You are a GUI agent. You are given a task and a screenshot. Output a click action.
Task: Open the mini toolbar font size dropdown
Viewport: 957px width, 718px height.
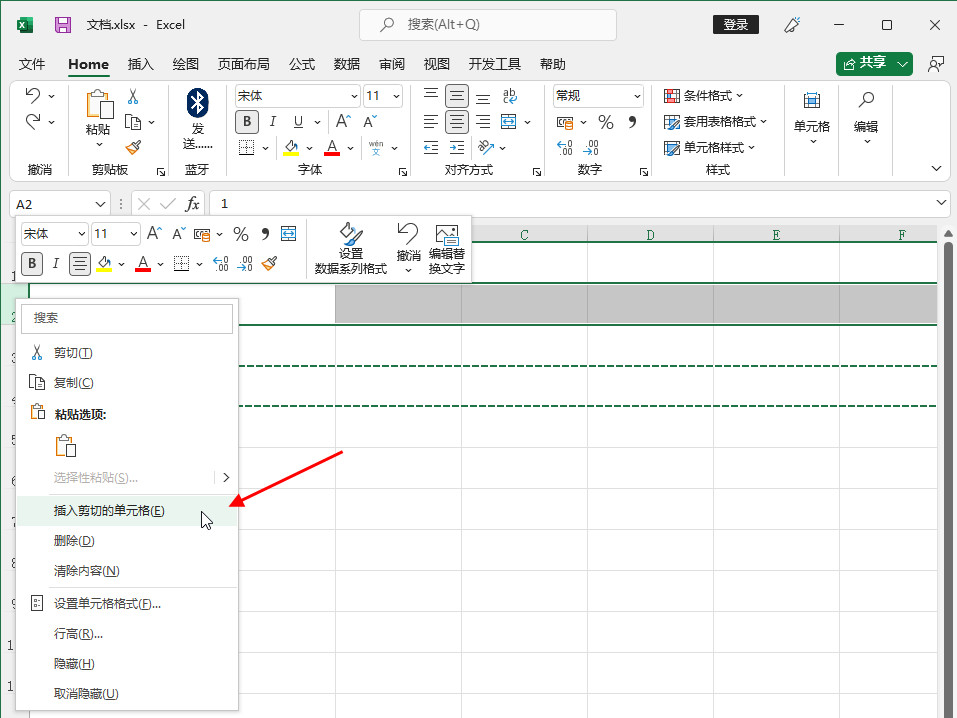133,234
